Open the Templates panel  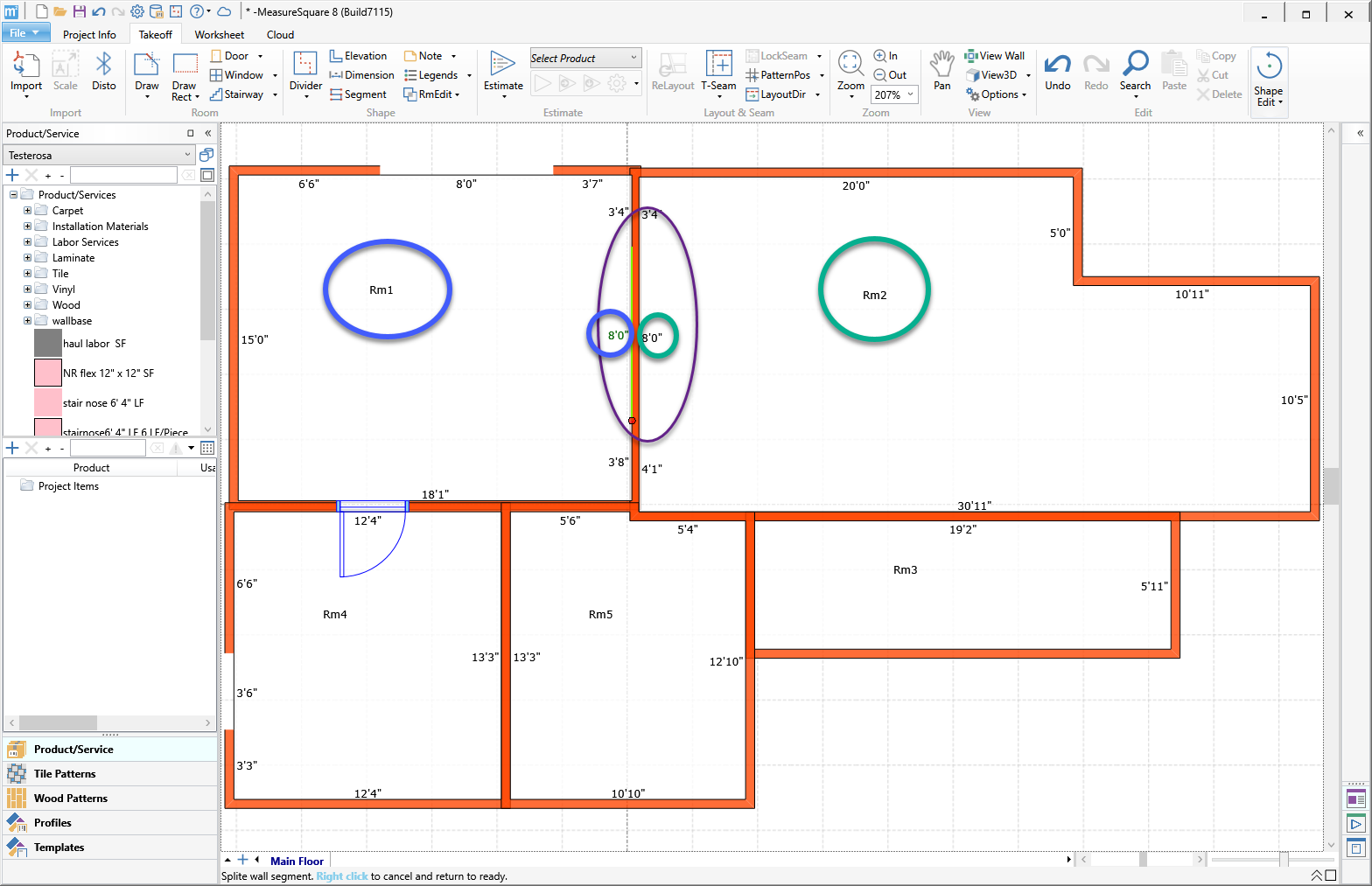(x=109, y=848)
